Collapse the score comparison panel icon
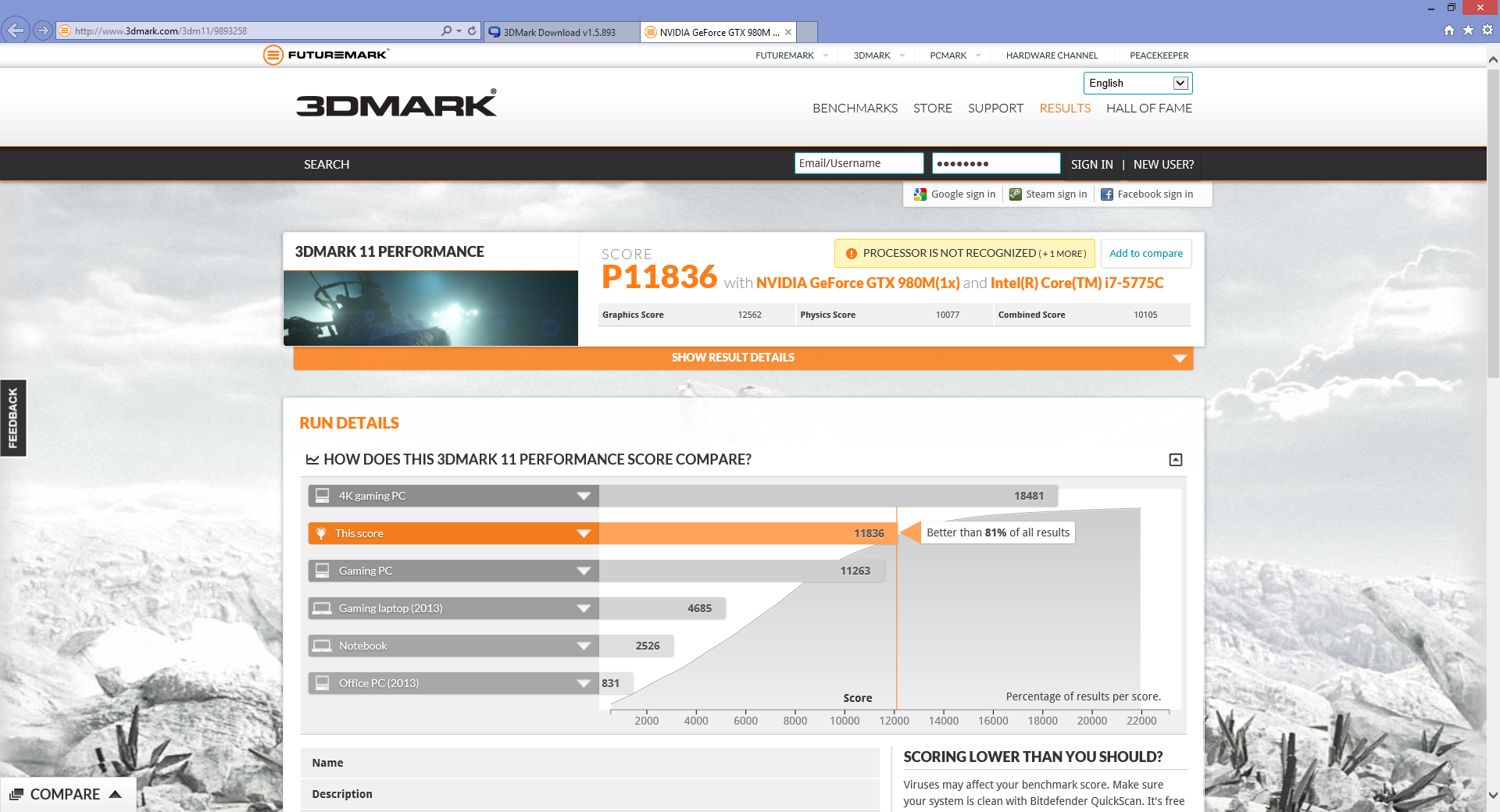1500x812 pixels. [x=1176, y=460]
